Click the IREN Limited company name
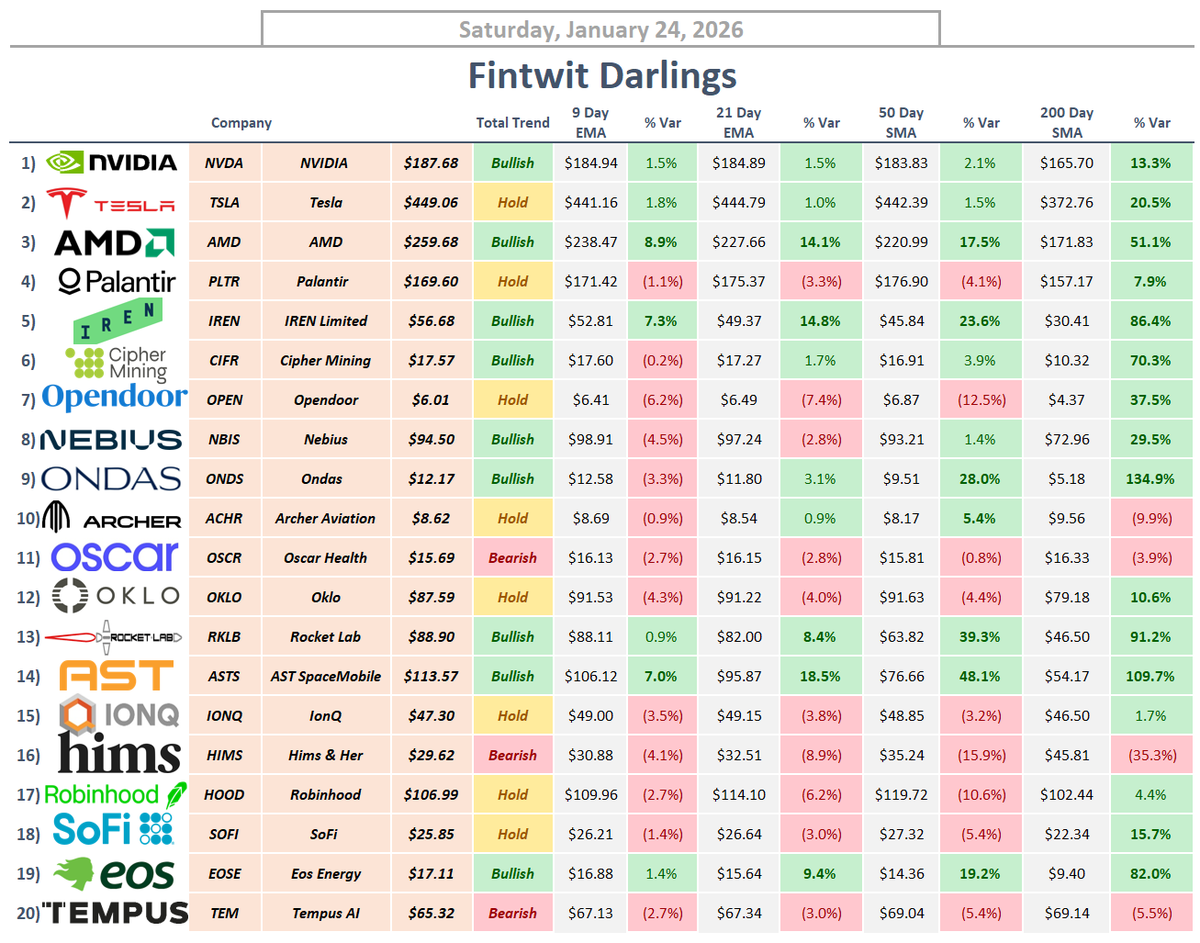 tap(325, 320)
